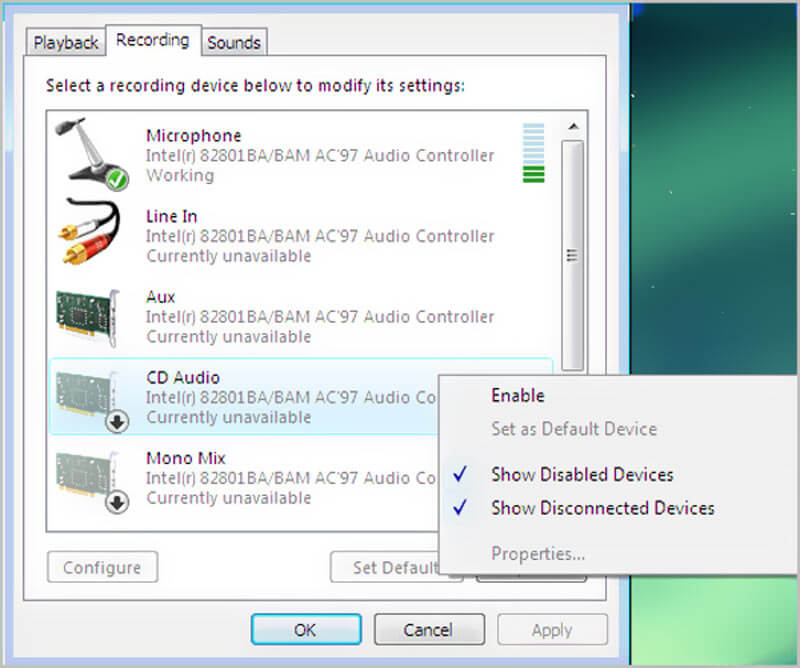Image resolution: width=800 pixels, height=668 pixels.
Task: Click the disabled arrow badge on Mono Mix
Action: tap(117, 502)
